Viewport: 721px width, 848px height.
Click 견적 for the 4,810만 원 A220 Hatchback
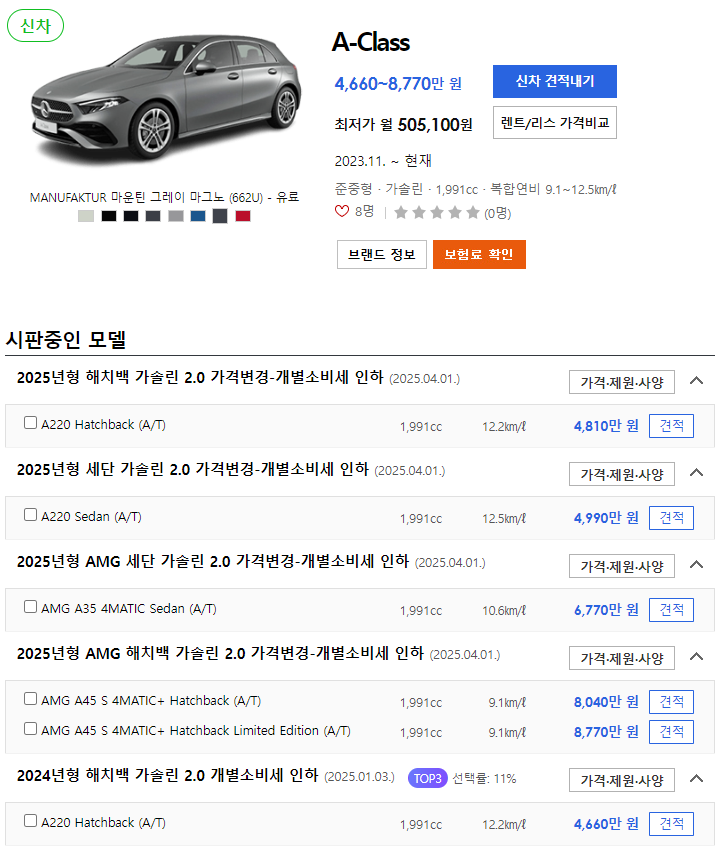tap(671, 426)
